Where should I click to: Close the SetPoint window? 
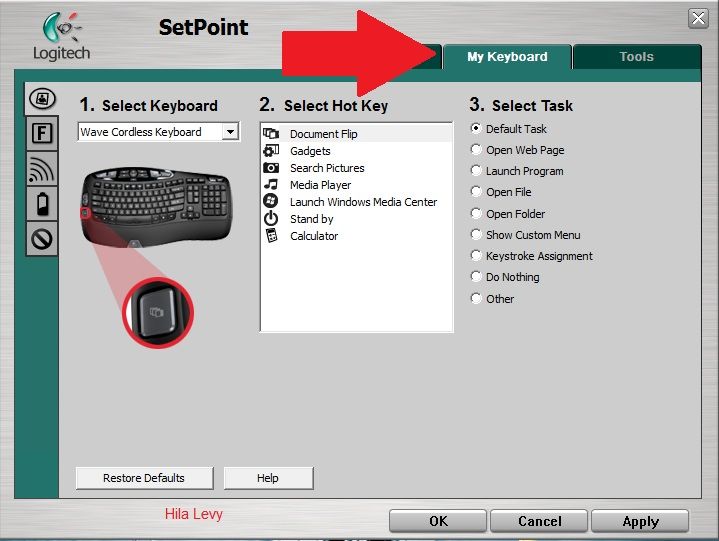coord(698,19)
